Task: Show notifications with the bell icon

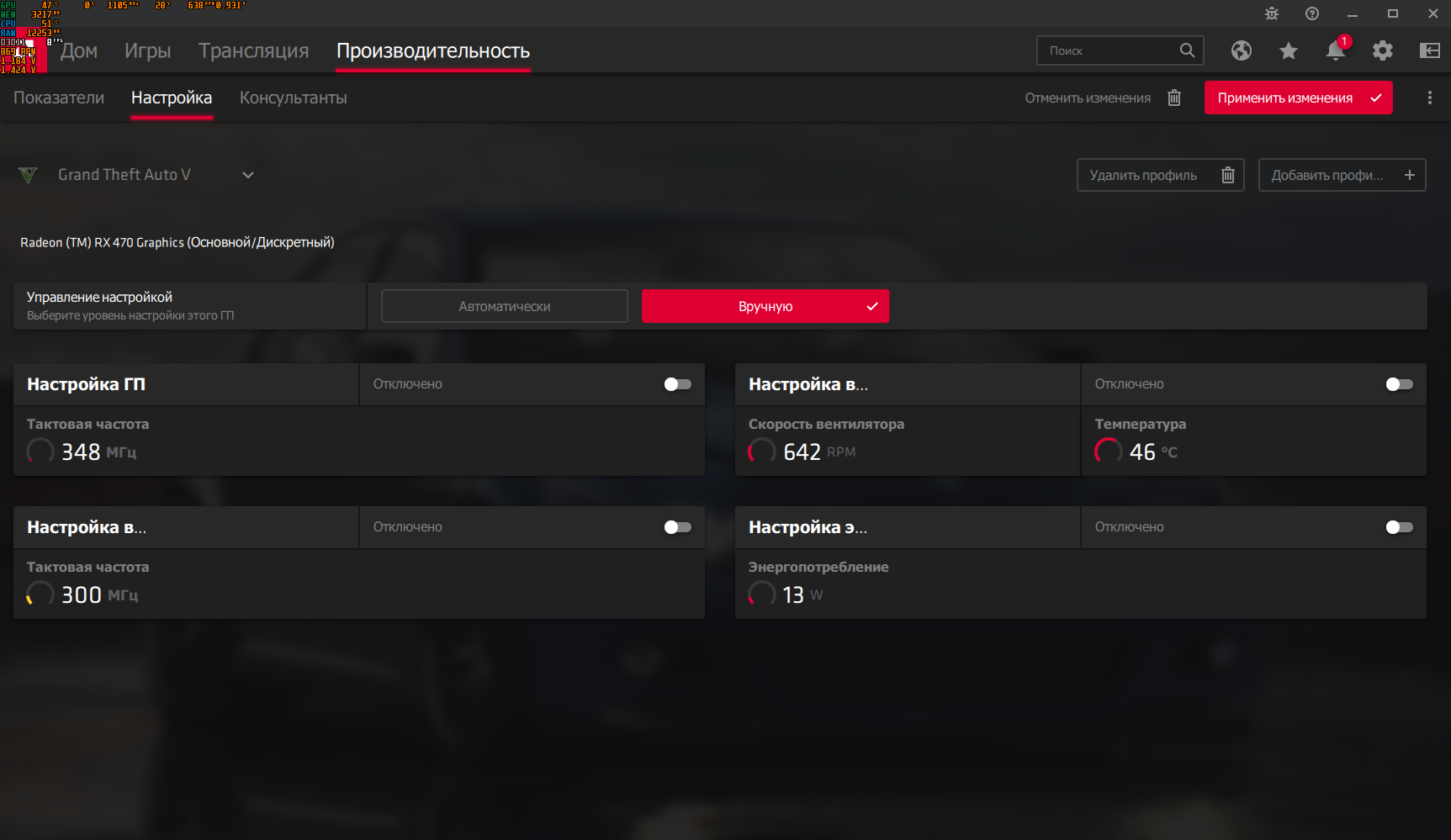Action: click(x=1336, y=50)
